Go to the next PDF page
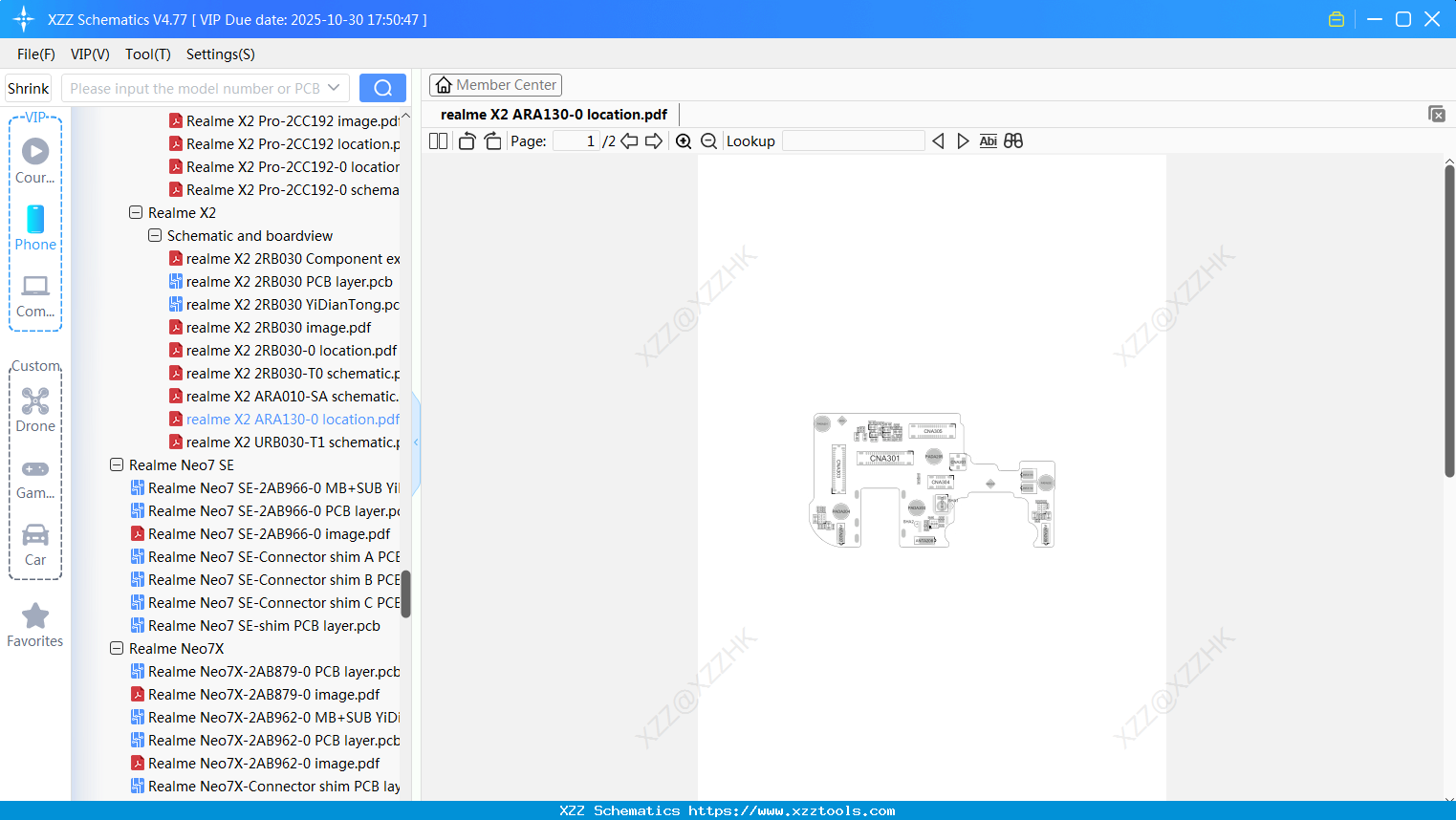Viewport: 1456px width, 820px height. click(x=654, y=141)
